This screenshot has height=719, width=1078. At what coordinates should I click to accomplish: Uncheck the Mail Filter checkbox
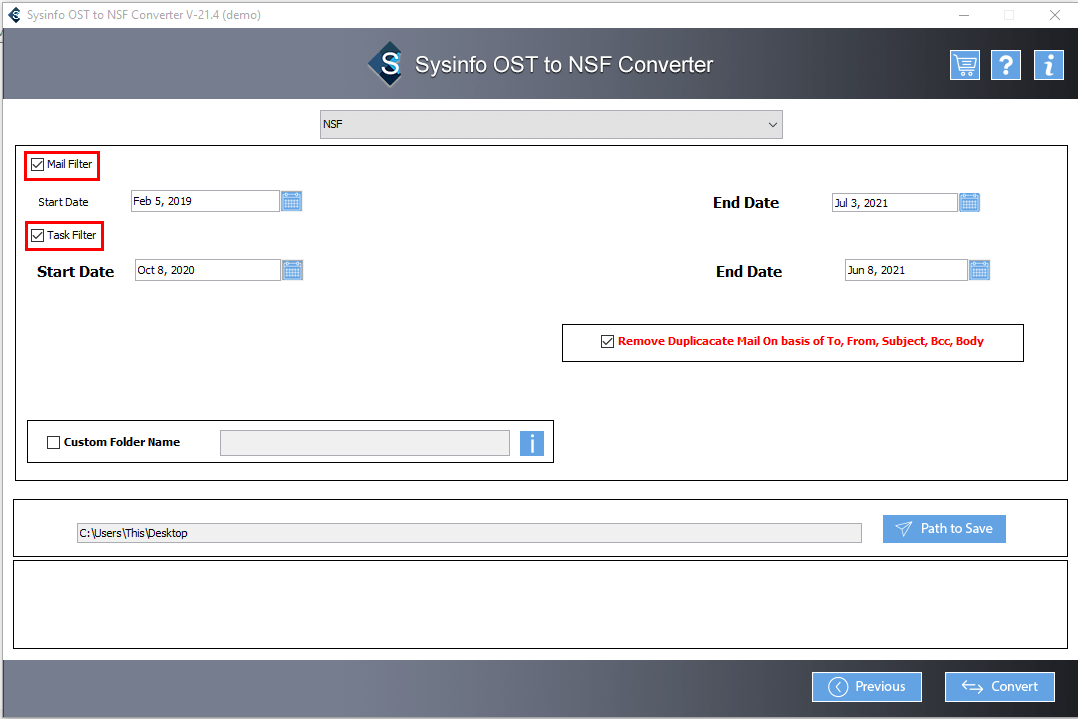tap(38, 164)
